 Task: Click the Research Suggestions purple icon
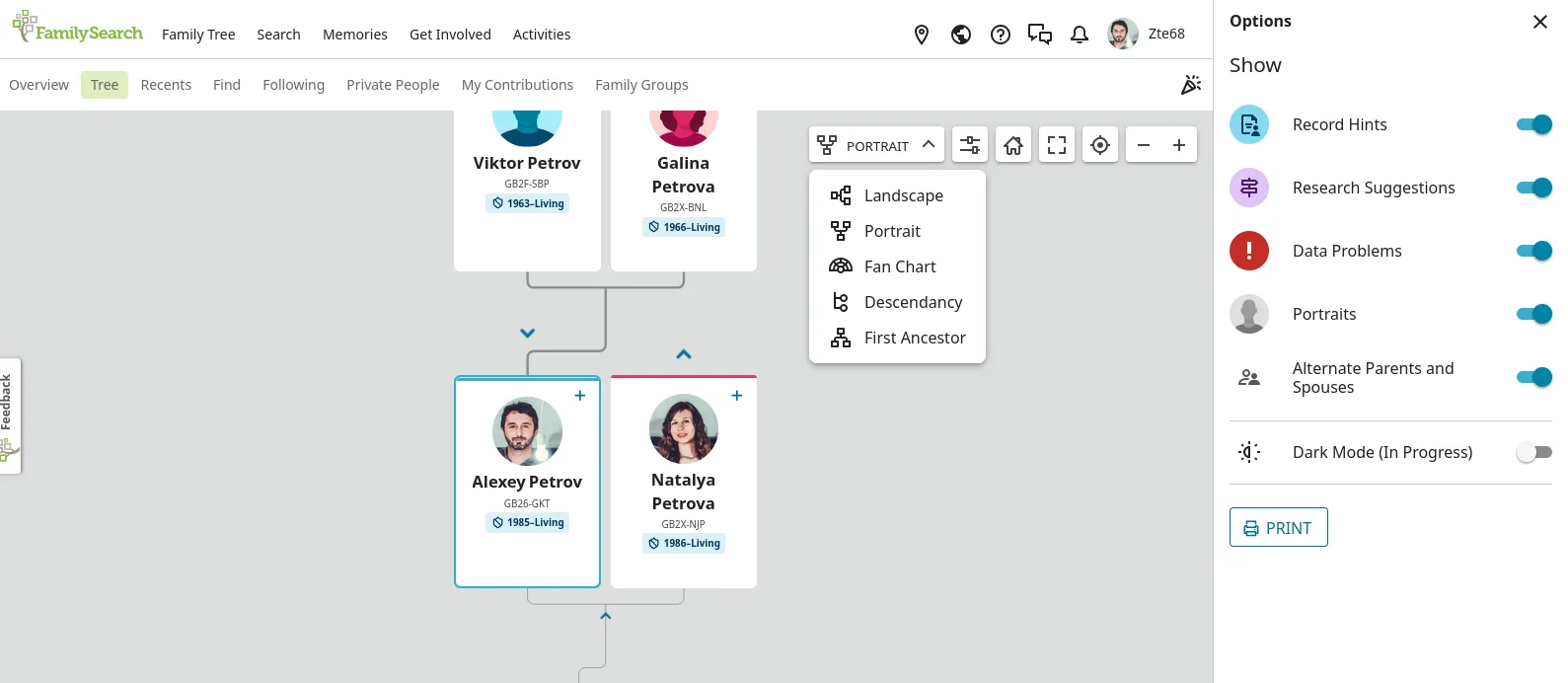[1249, 188]
